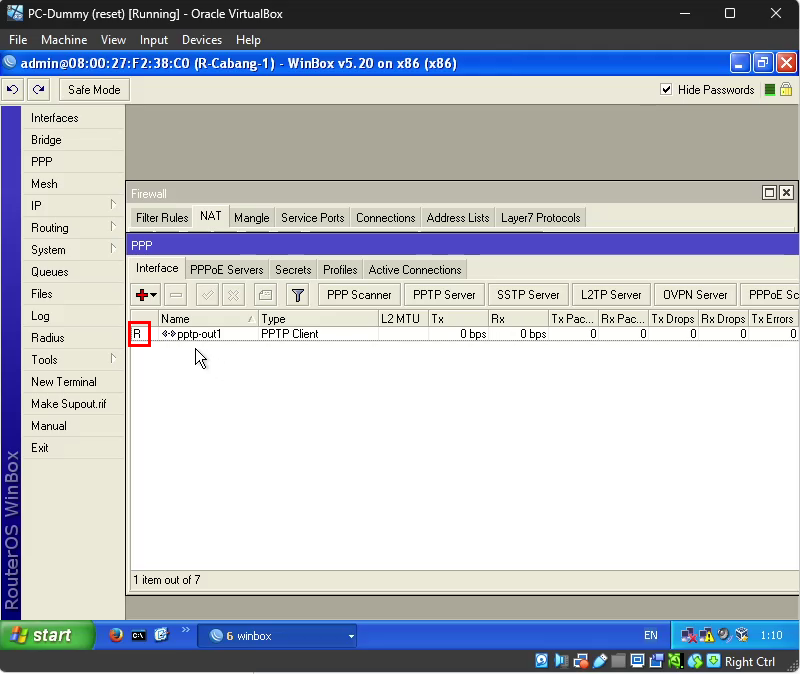Screen dimensions: 800x674
Task: Open the Machine menu
Action: [x=64, y=40]
